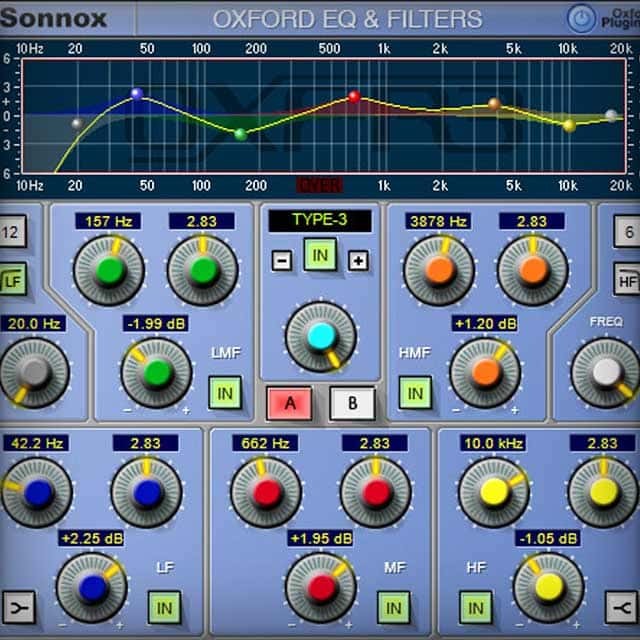Viewport: 640px width, 640px height.
Task: Click the low shelf shape icon button
Action: (19, 605)
